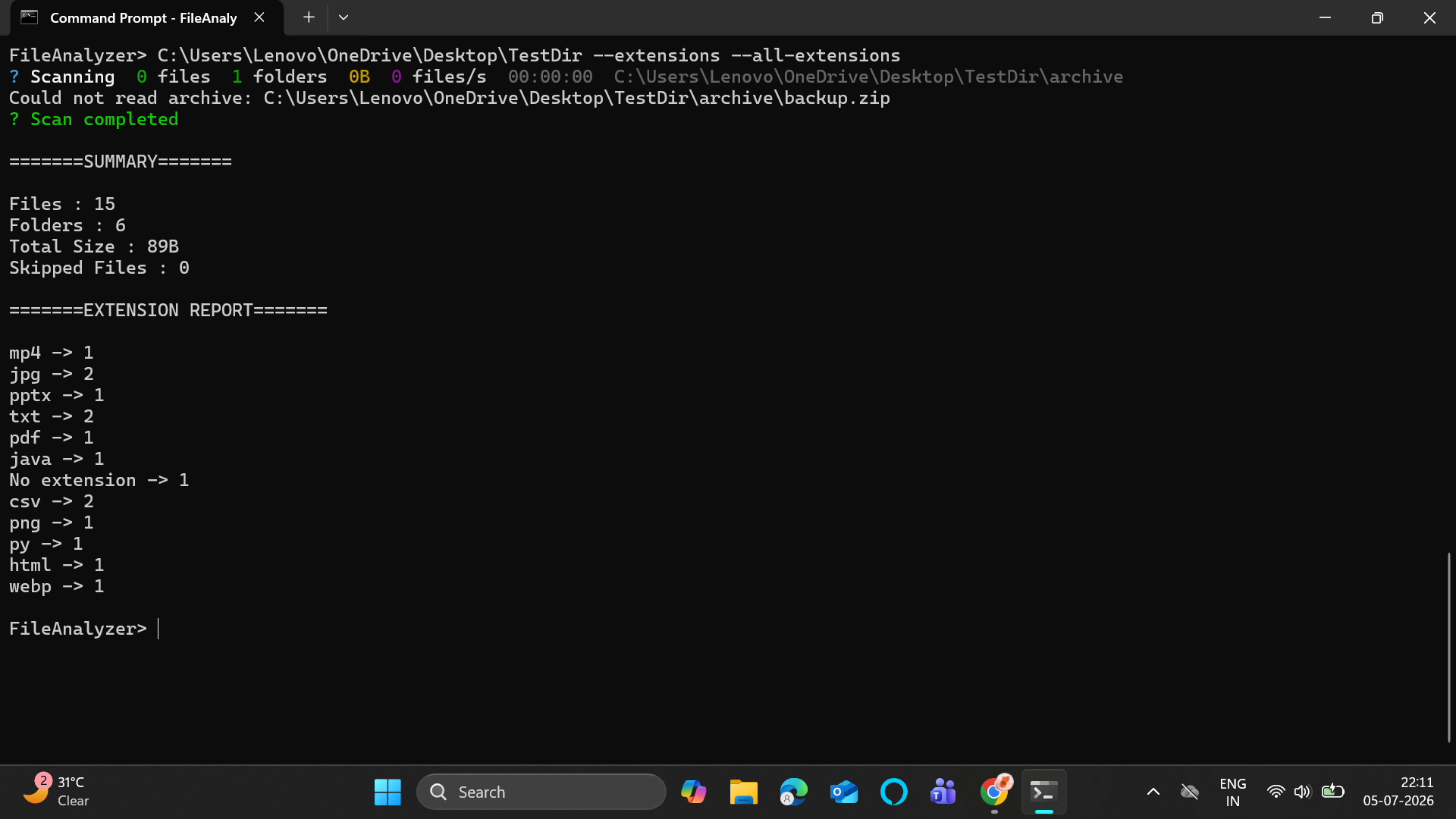The image size is (1456, 819).
Task: Click the OneDrive sync tray icon
Action: [1190, 792]
